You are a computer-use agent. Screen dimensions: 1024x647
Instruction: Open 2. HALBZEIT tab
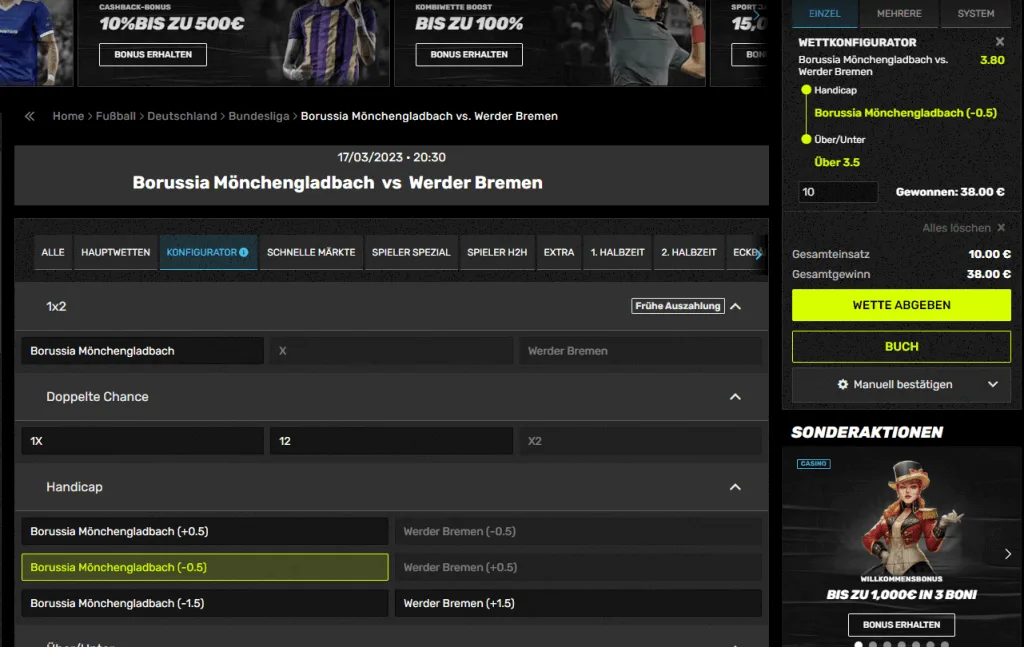tap(688, 253)
